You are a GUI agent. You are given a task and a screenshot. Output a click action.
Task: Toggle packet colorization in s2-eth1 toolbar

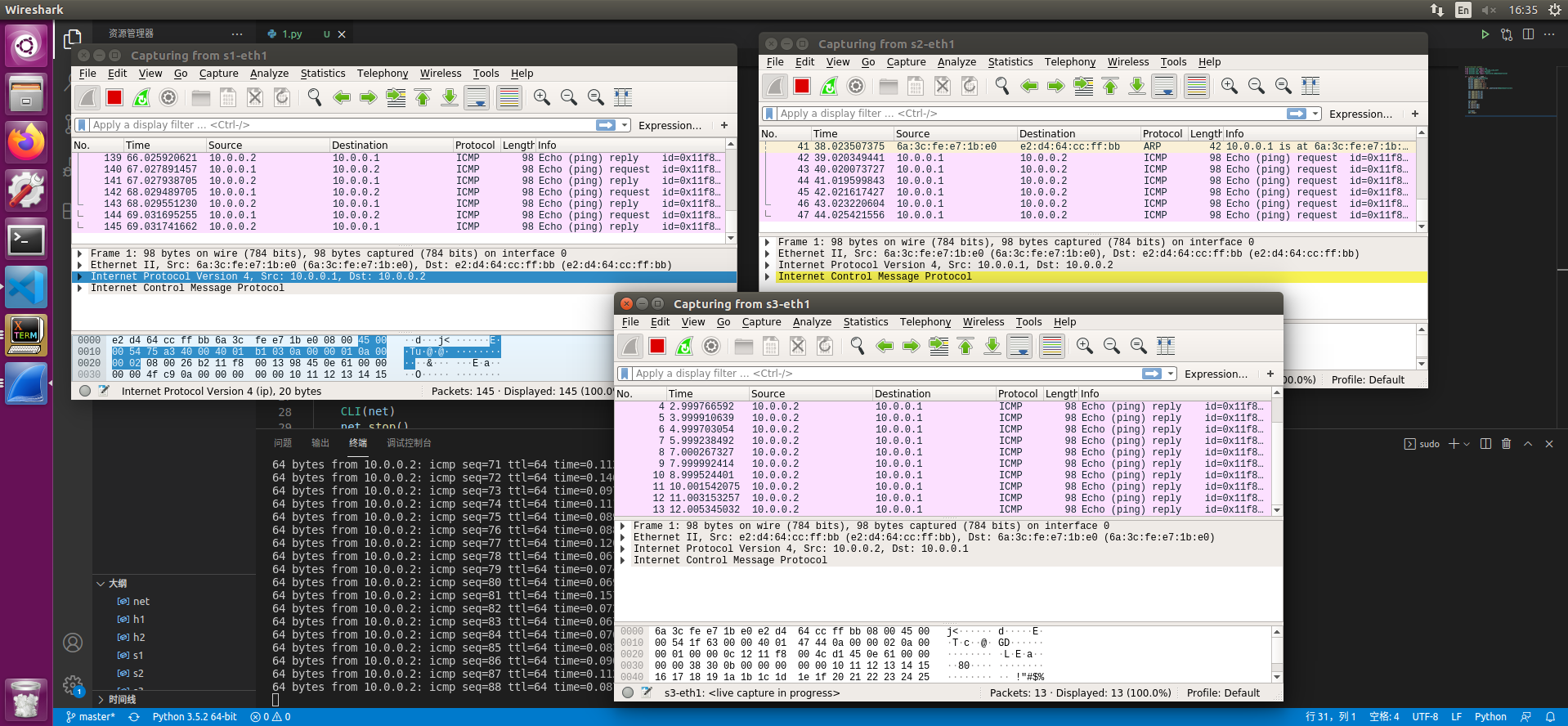pos(1196,86)
